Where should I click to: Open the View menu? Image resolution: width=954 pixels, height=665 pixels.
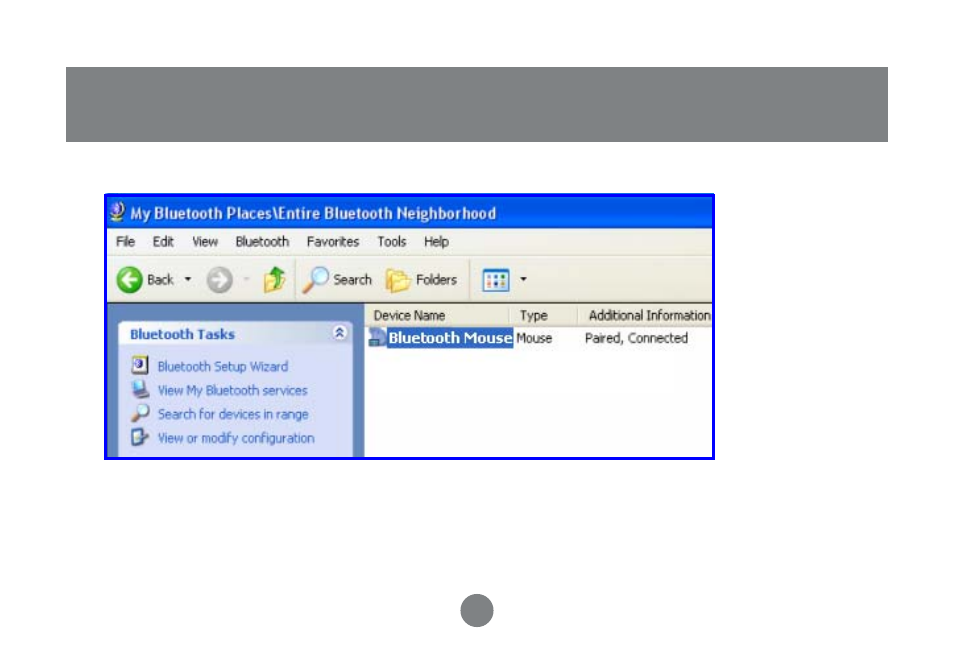point(205,242)
